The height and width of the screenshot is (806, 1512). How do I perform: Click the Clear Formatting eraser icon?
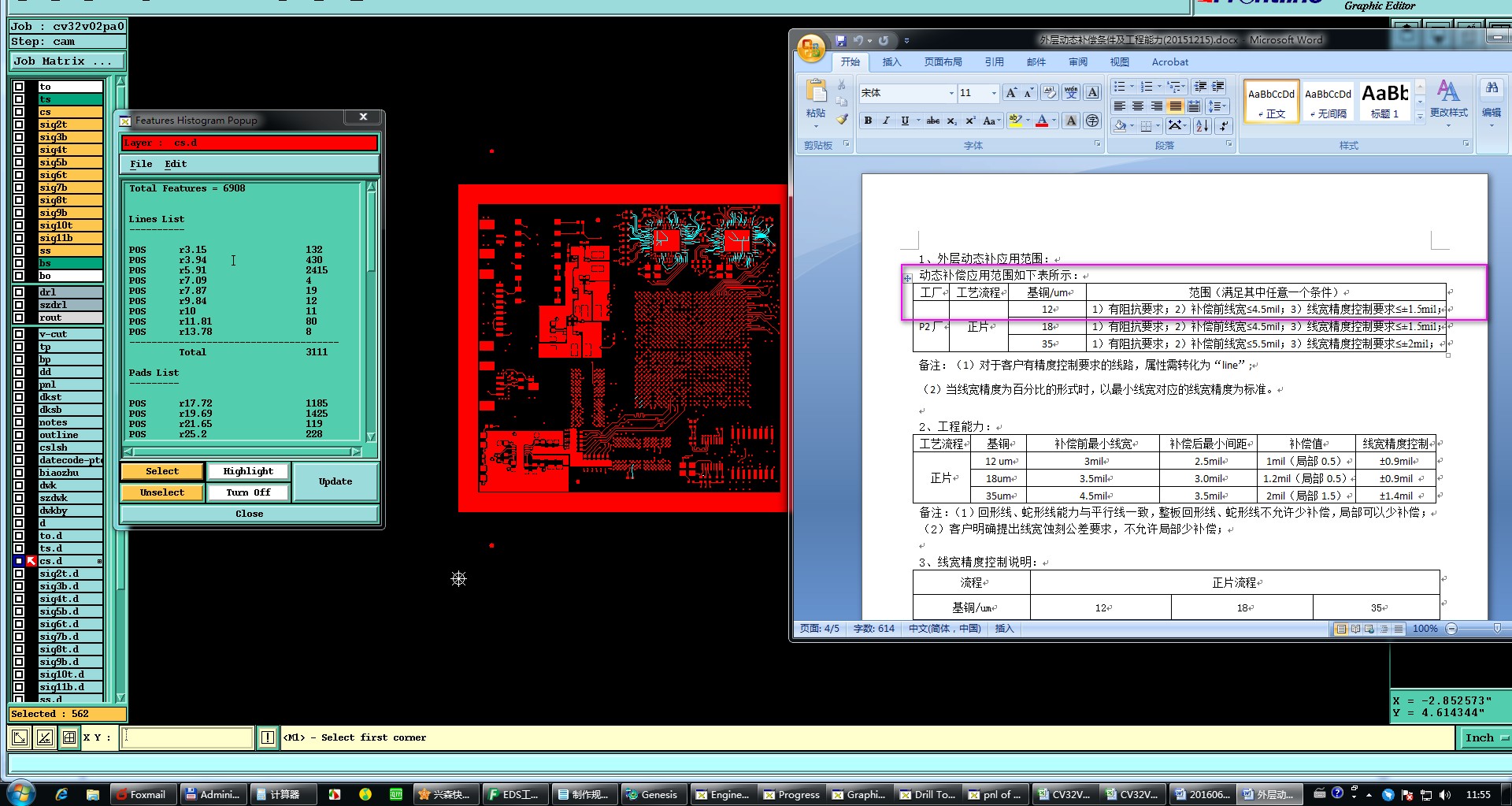[x=1050, y=93]
